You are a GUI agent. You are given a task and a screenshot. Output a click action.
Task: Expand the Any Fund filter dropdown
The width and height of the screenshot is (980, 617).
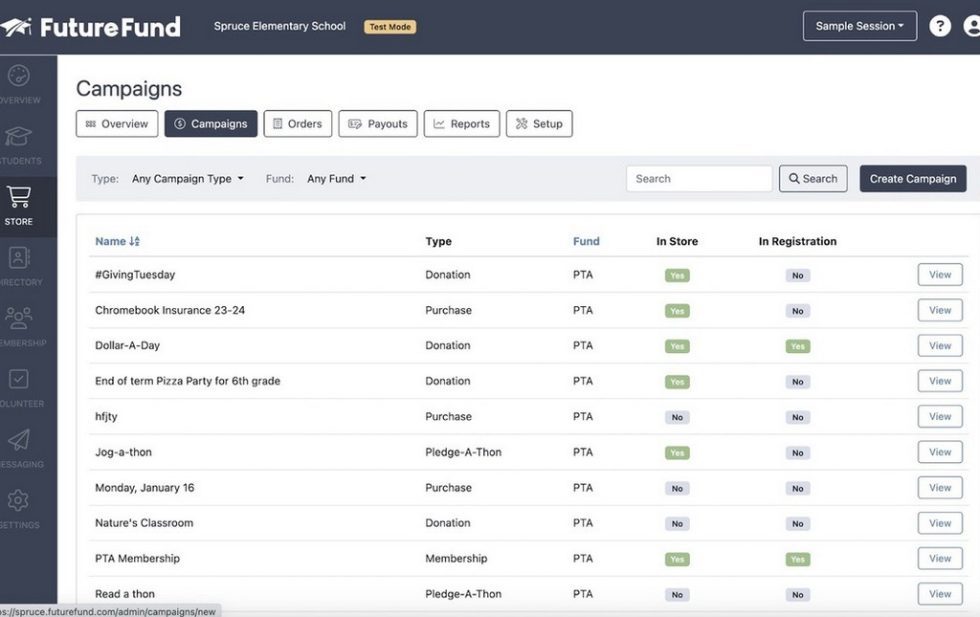[336, 177]
